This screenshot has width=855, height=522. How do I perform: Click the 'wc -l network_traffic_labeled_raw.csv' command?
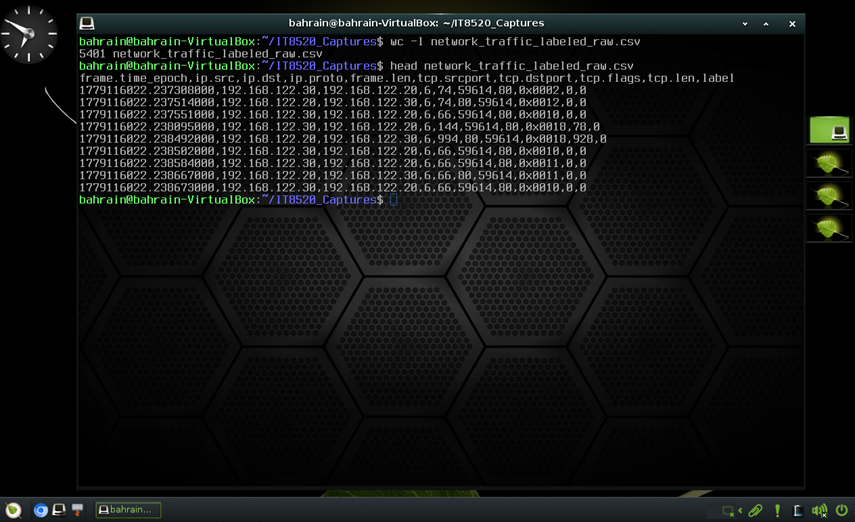515,41
